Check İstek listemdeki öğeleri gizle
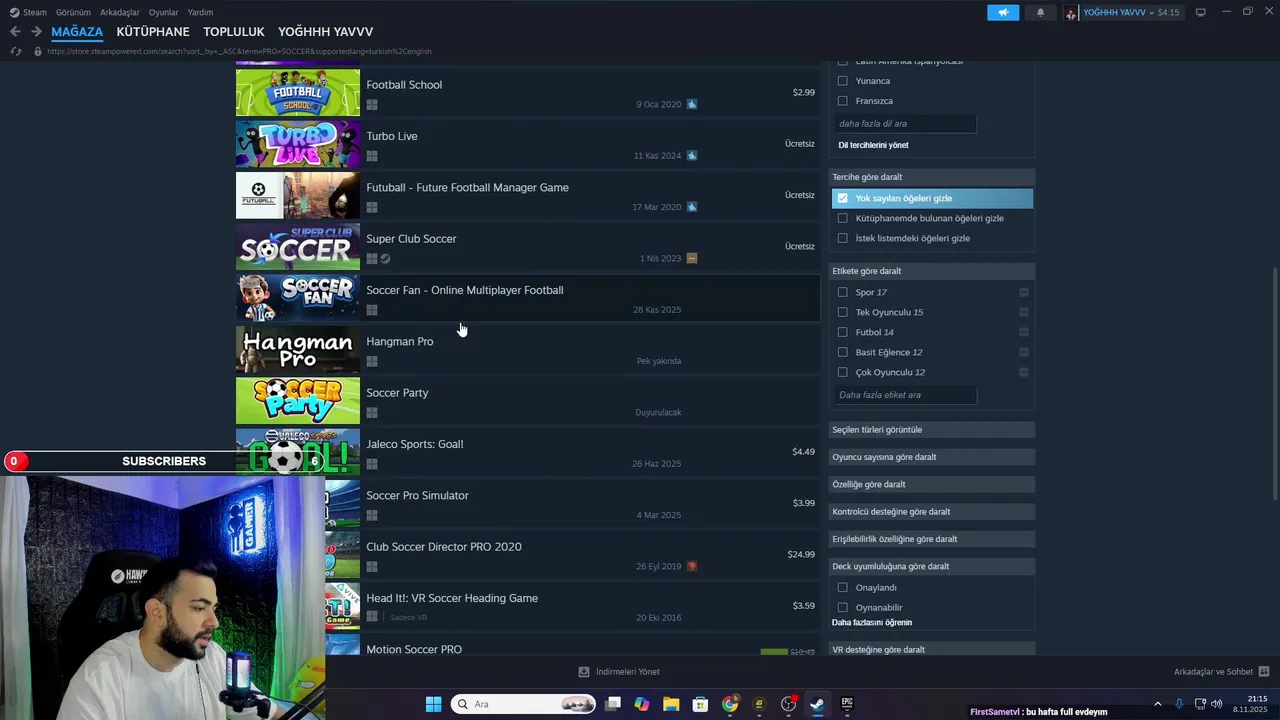The height and width of the screenshot is (720, 1280). point(842,238)
